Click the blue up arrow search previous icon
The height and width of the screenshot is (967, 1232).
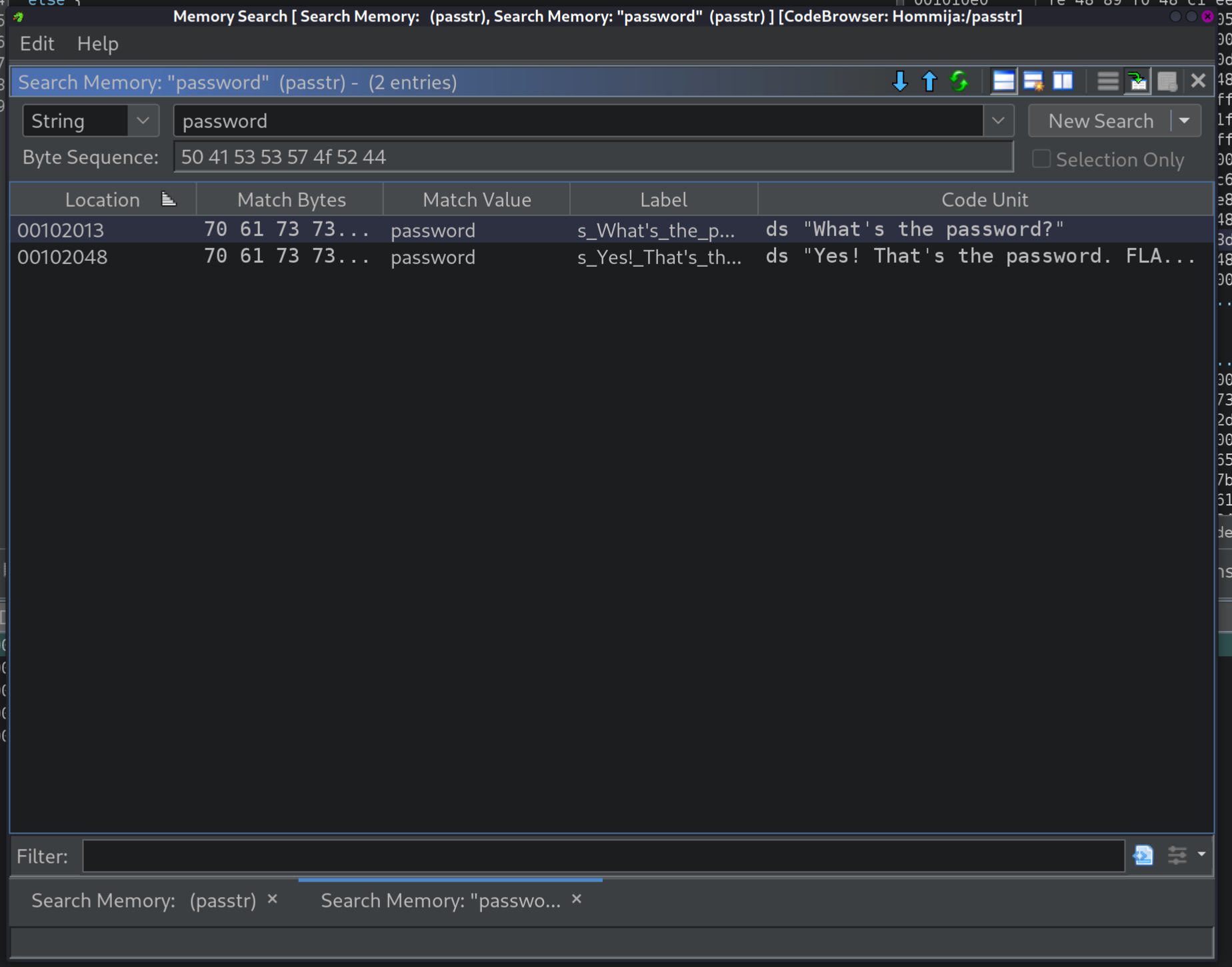(x=929, y=81)
